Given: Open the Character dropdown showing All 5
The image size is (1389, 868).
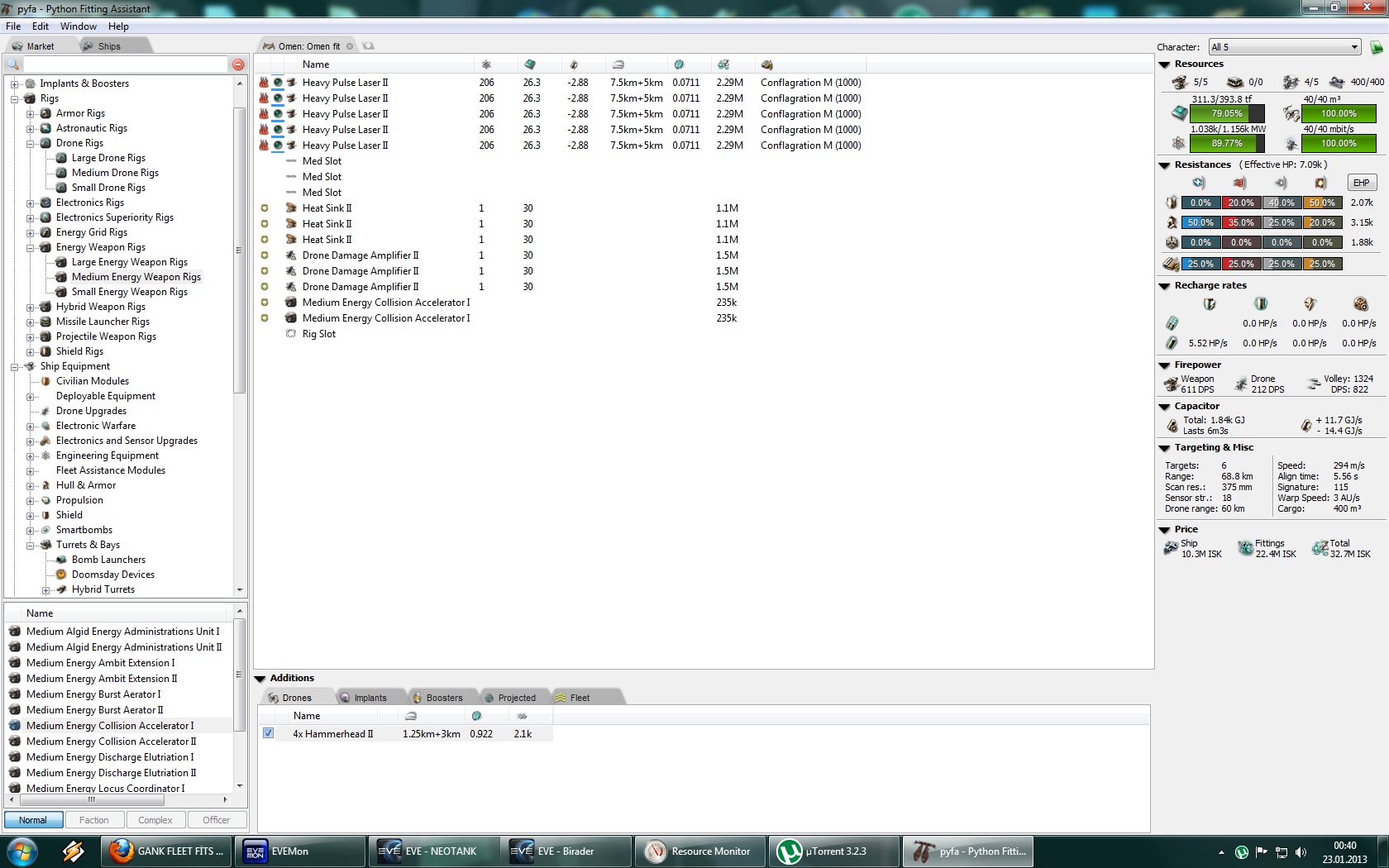Looking at the screenshot, I should pos(1285,47).
